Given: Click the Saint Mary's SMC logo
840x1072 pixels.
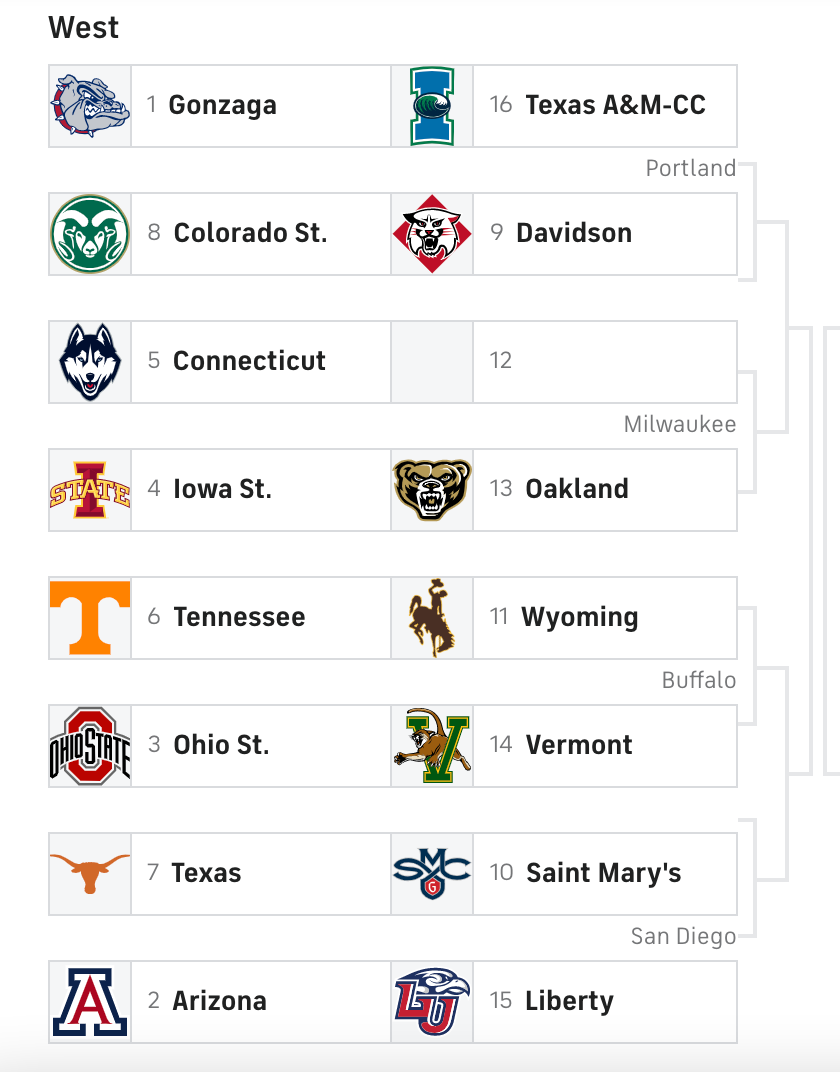Looking at the screenshot, I should coord(432,874).
